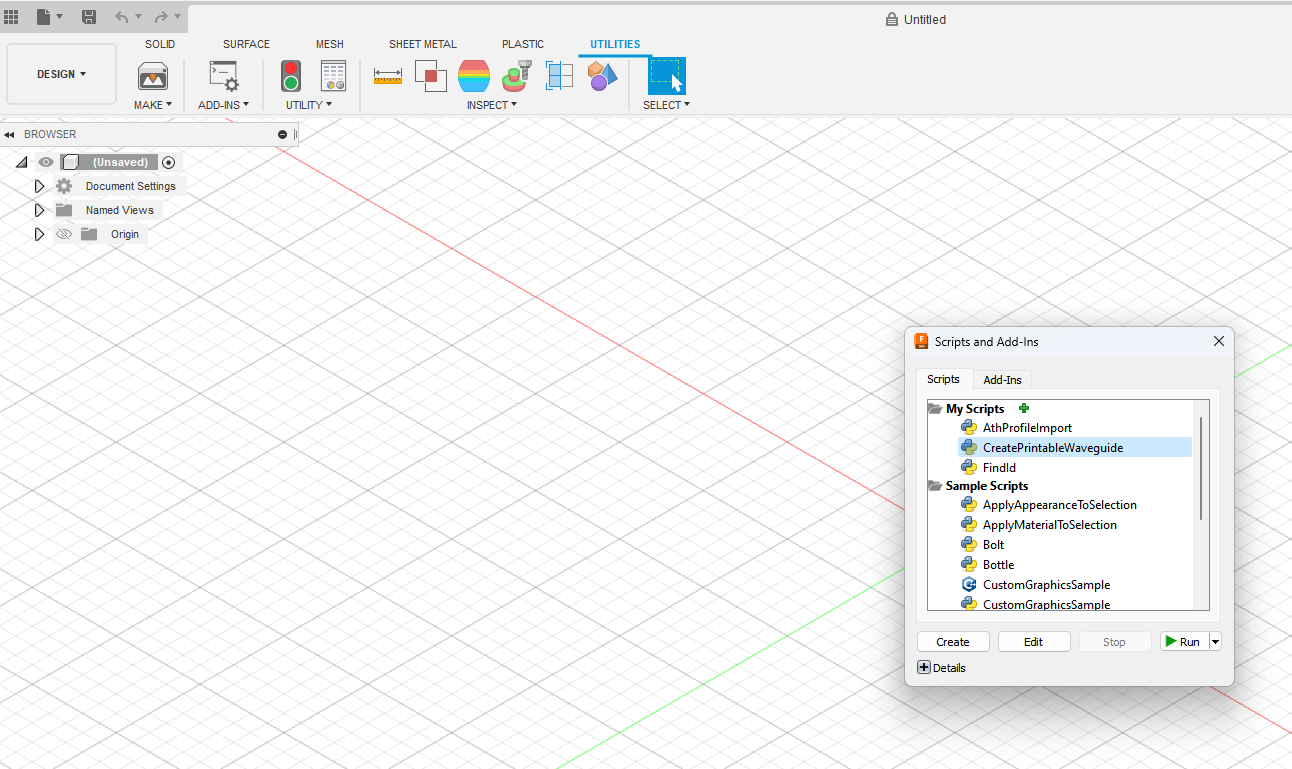Viewport: 1292px width, 769px height.
Task: Click the scripts list scrollbar
Action: [x=1201, y=468]
